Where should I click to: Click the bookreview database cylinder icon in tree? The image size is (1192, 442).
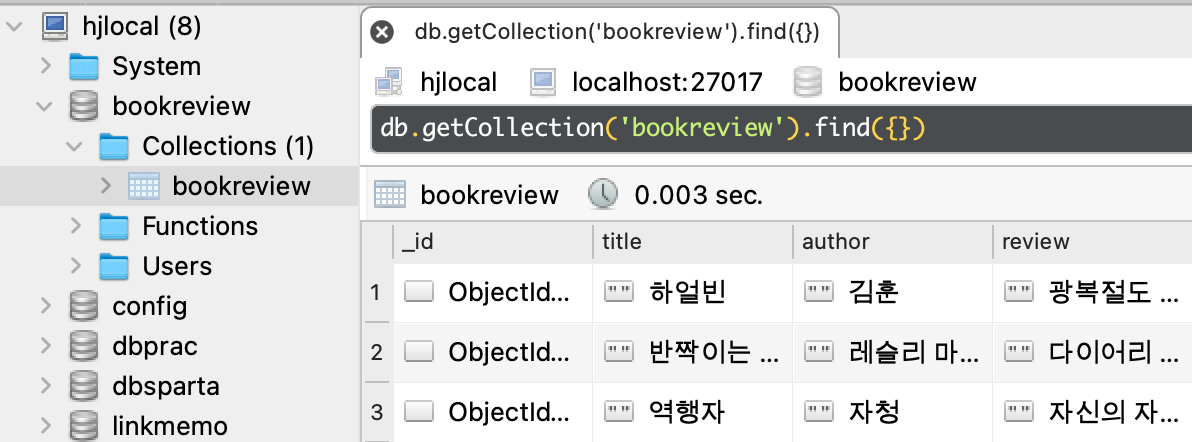click(84, 106)
